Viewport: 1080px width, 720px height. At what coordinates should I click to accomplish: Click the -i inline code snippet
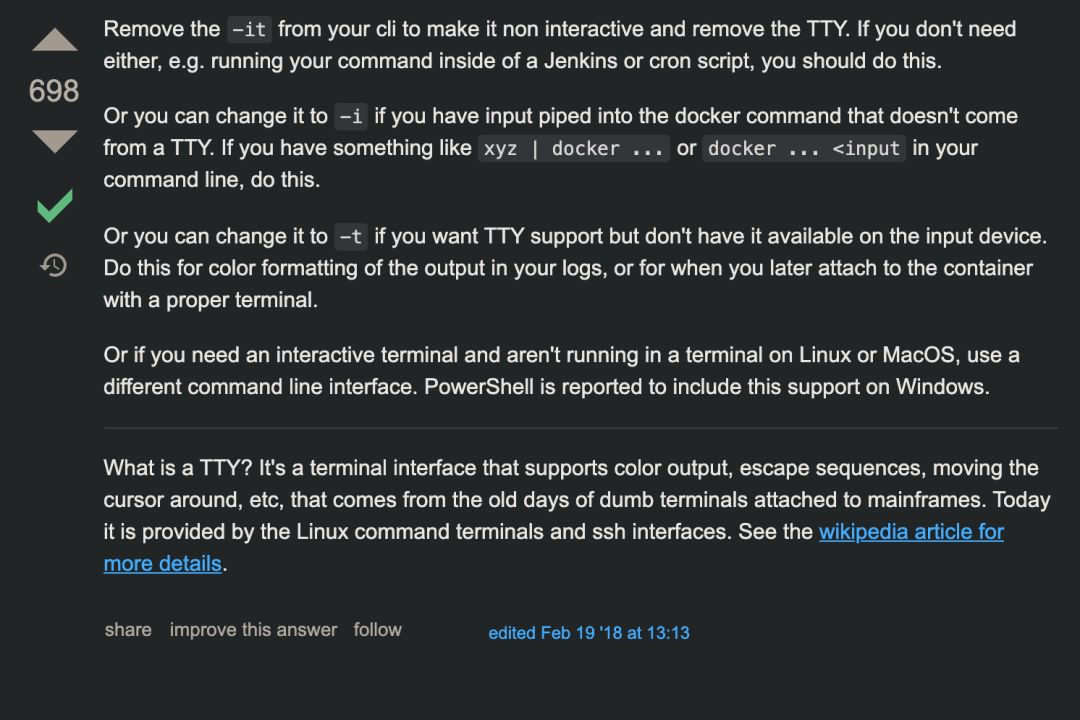pos(351,117)
